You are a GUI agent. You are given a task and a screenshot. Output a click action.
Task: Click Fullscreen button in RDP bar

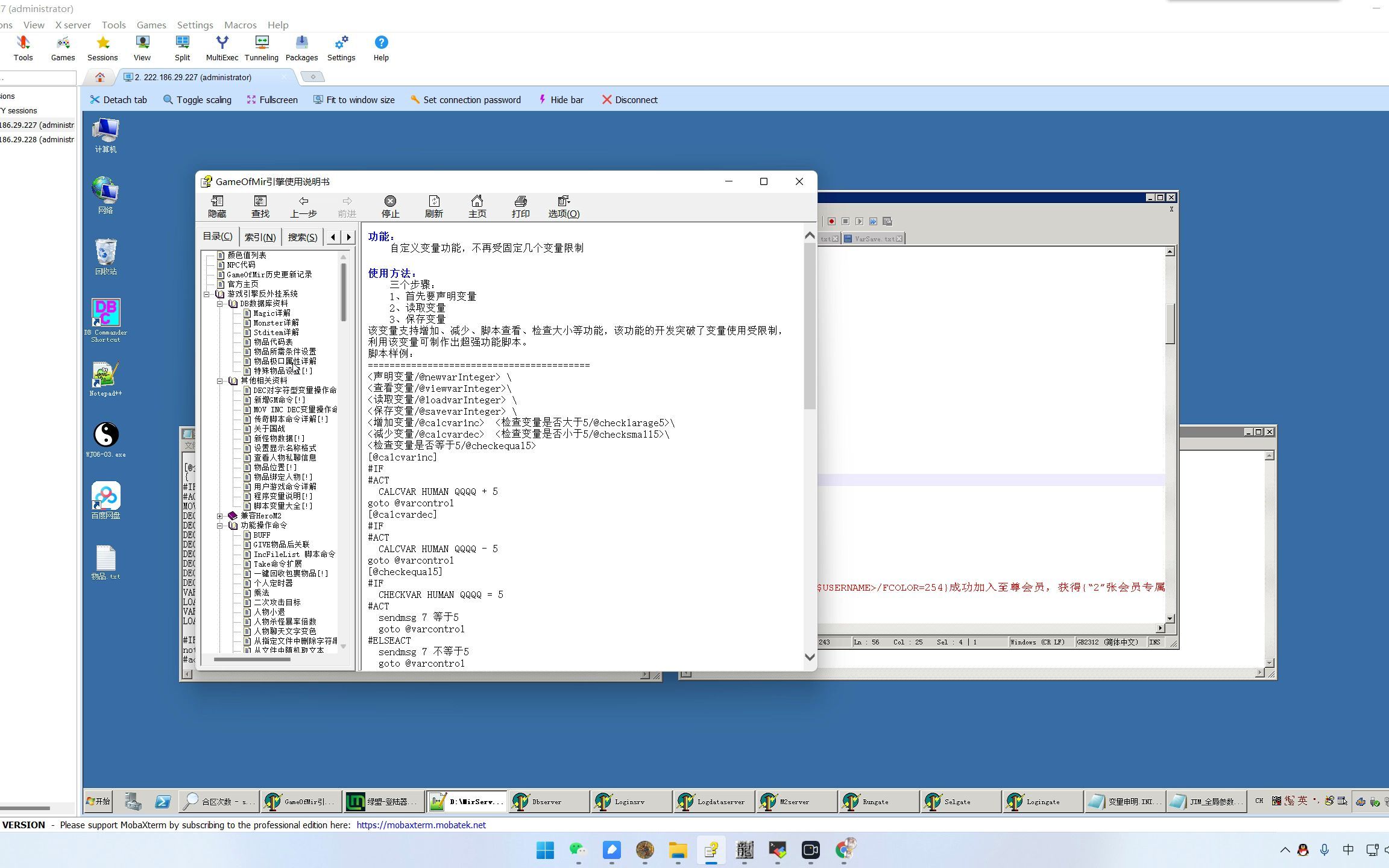[272, 100]
